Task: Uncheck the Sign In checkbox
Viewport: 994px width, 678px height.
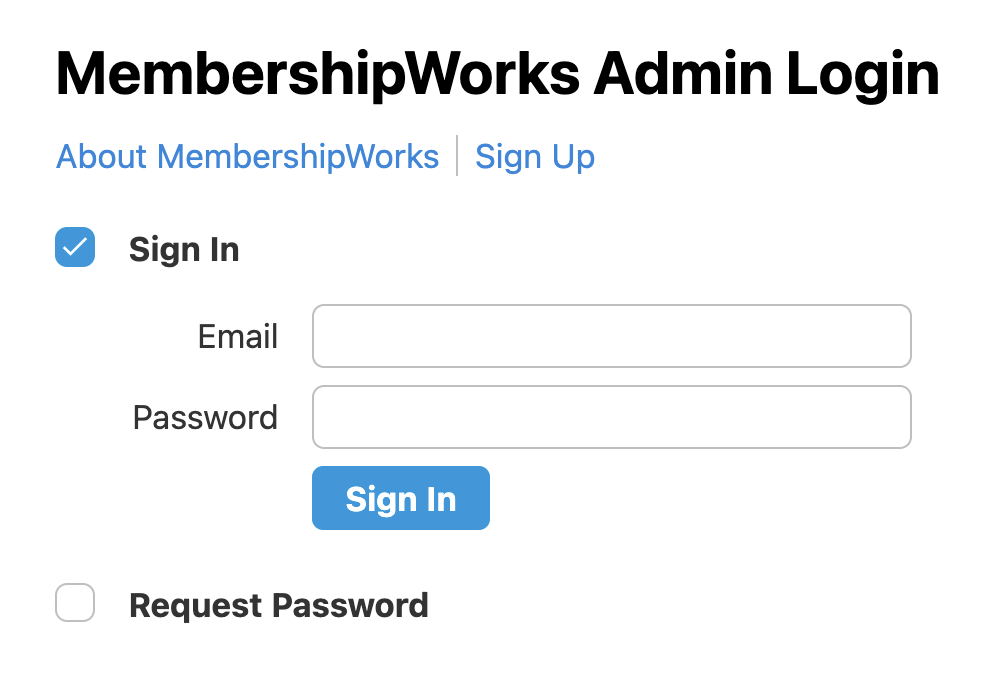Action: (75, 248)
